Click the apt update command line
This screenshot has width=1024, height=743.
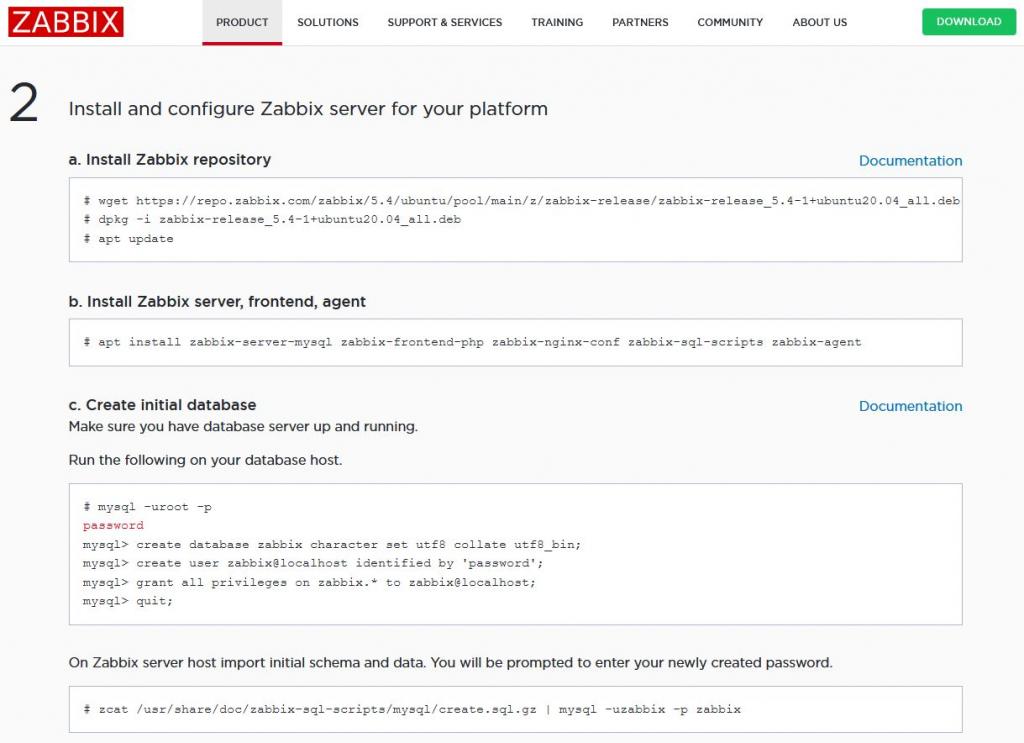point(128,239)
